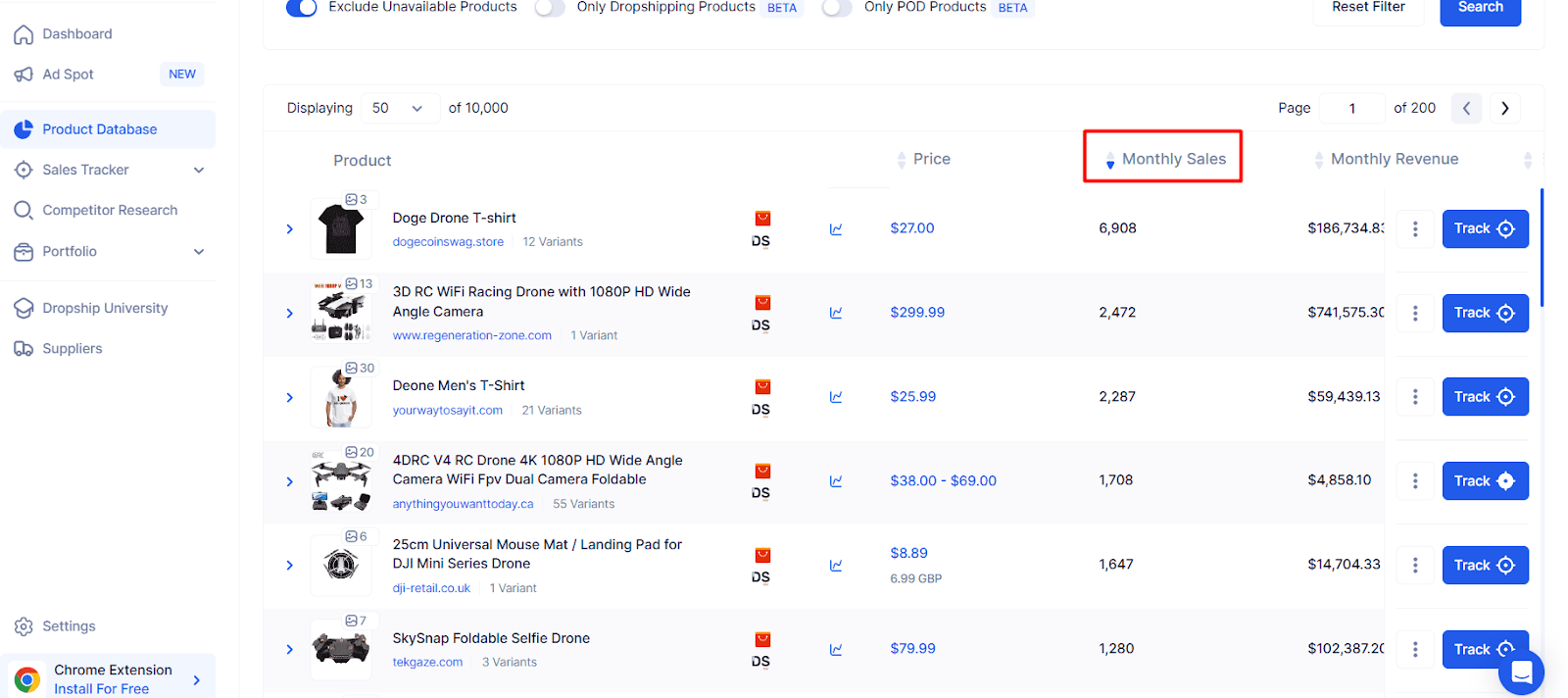Viewport: 1568px width, 698px height.
Task: Track the Doge Drone T-shirt product
Action: click(x=1485, y=228)
